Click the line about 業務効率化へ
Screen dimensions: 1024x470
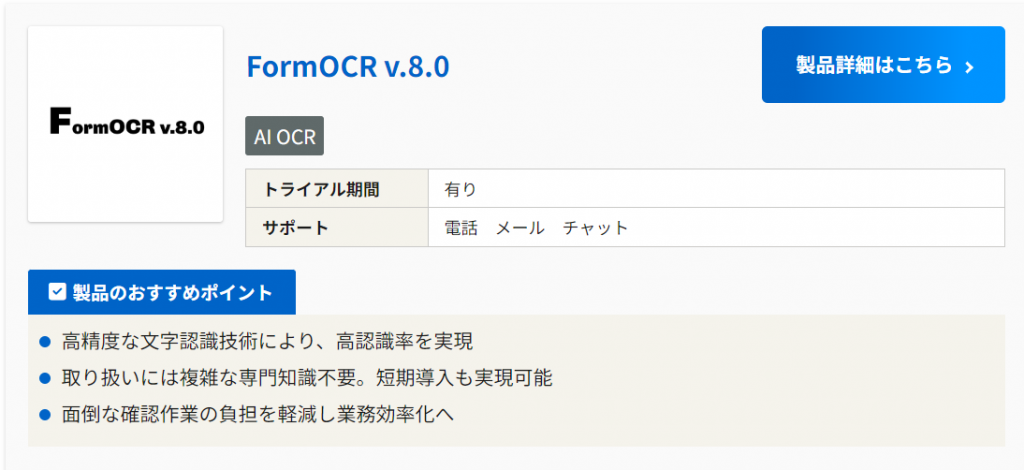[x=258, y=413]
